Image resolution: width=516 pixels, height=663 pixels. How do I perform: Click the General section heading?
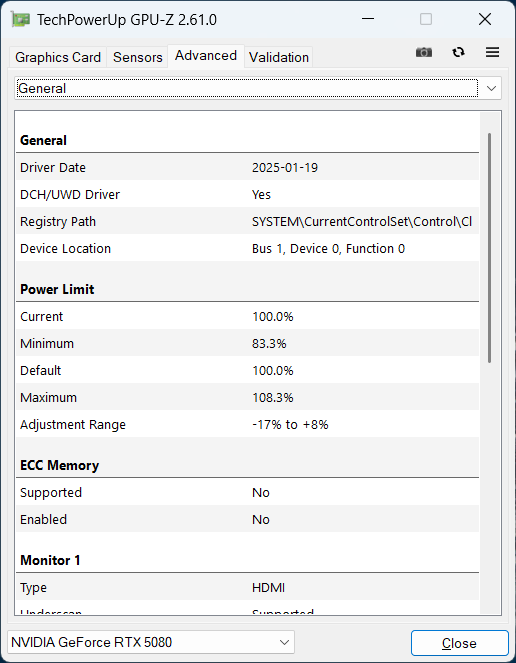pyautogui.click(x=43, y=140)
